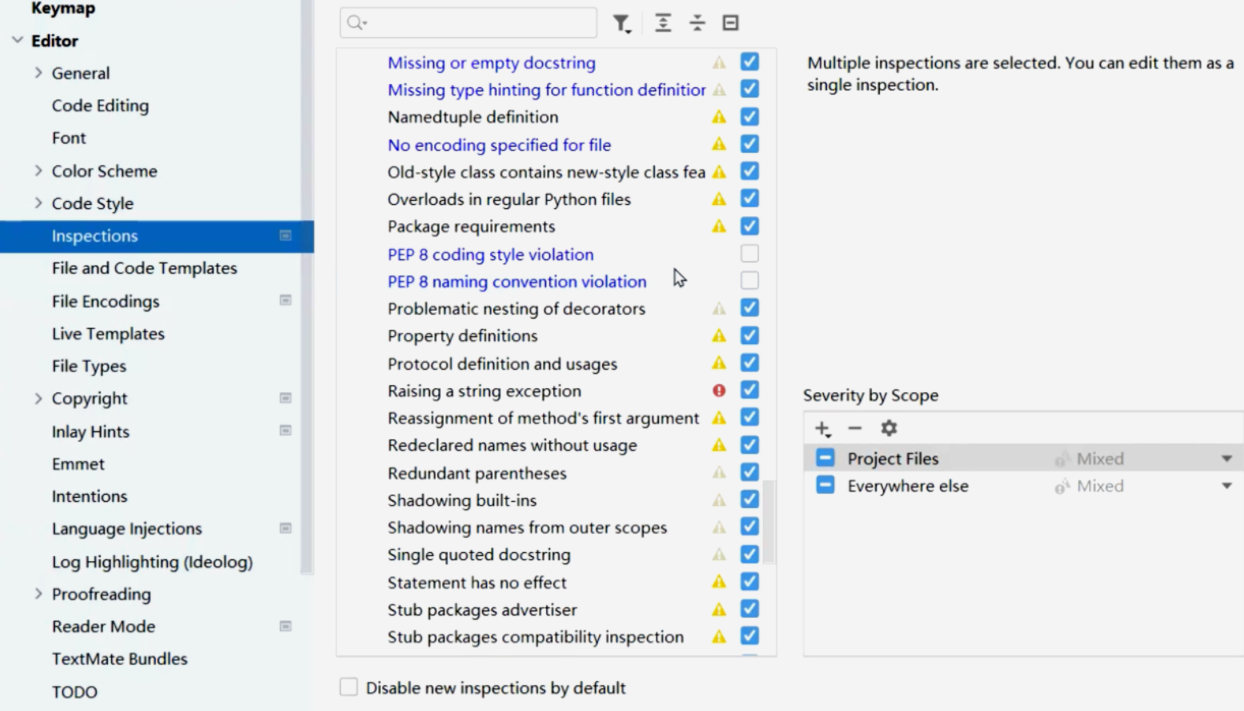Open scope settings gear icon

click(889, 428)
